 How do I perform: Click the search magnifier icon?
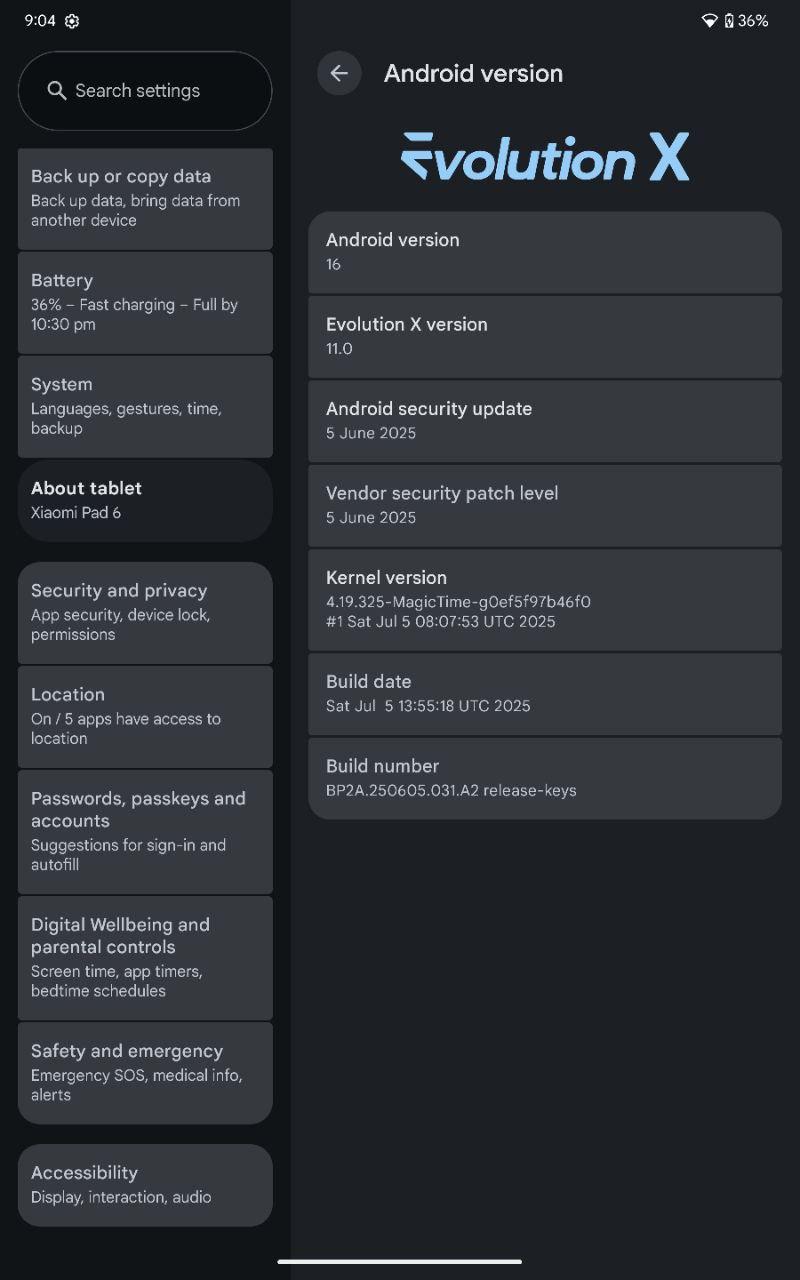pos(57,90)
